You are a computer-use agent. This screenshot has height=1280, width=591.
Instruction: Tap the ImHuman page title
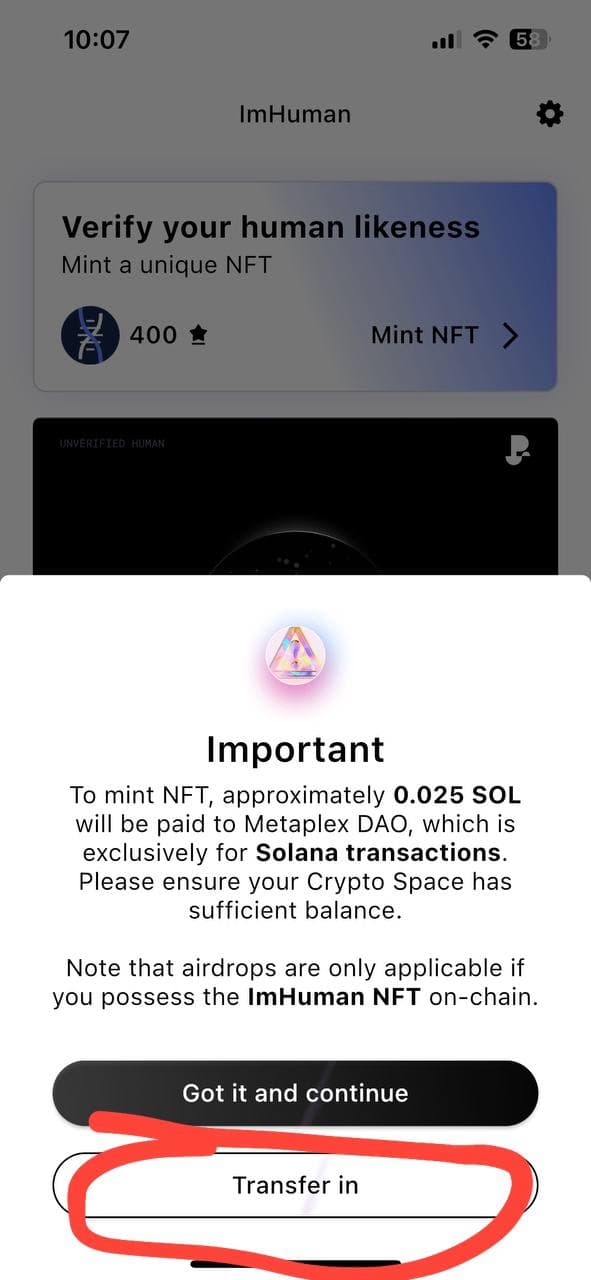pos(295,114)
